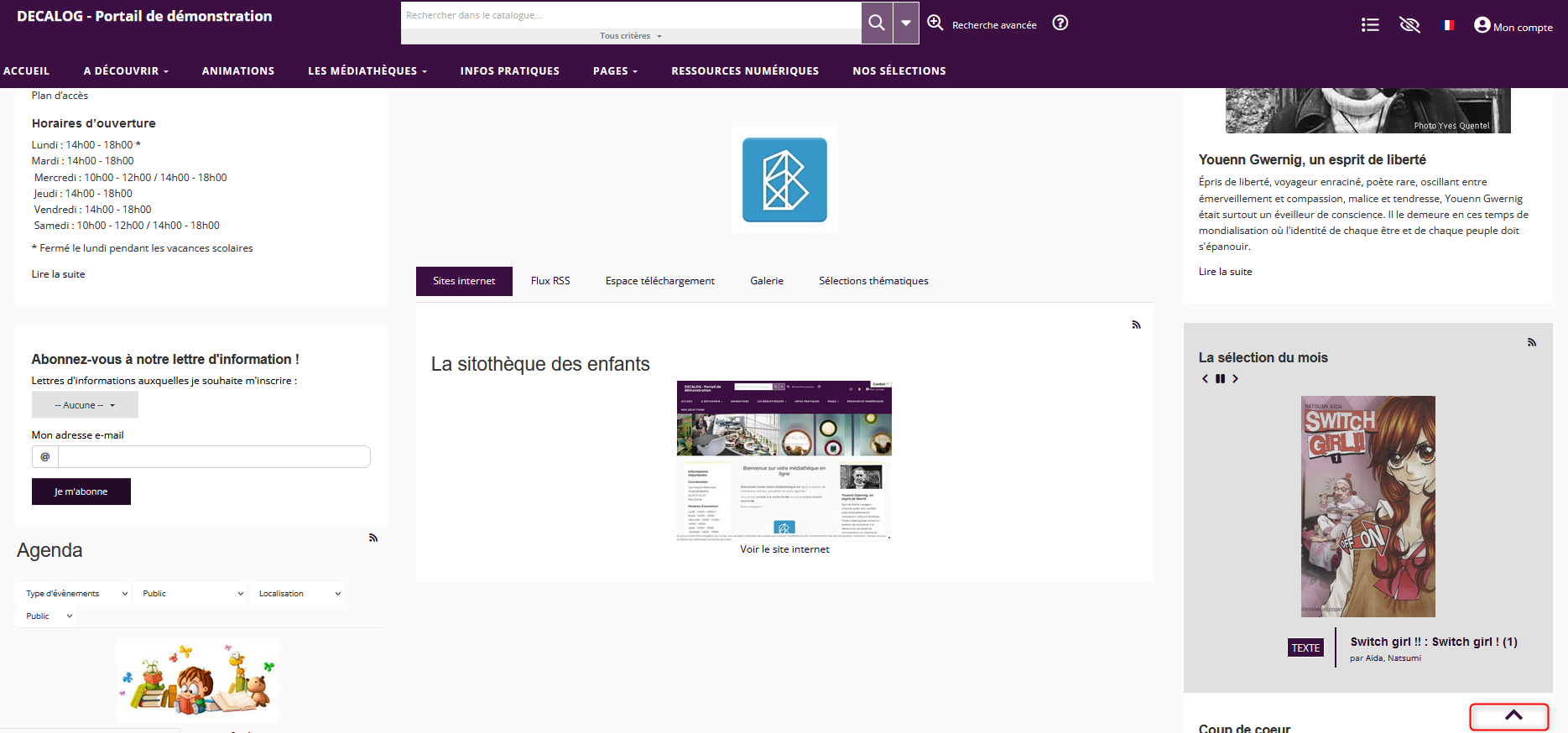Click the magnifying glass search button
This screenshot has height=733, width=1568.
click(876, 23)
